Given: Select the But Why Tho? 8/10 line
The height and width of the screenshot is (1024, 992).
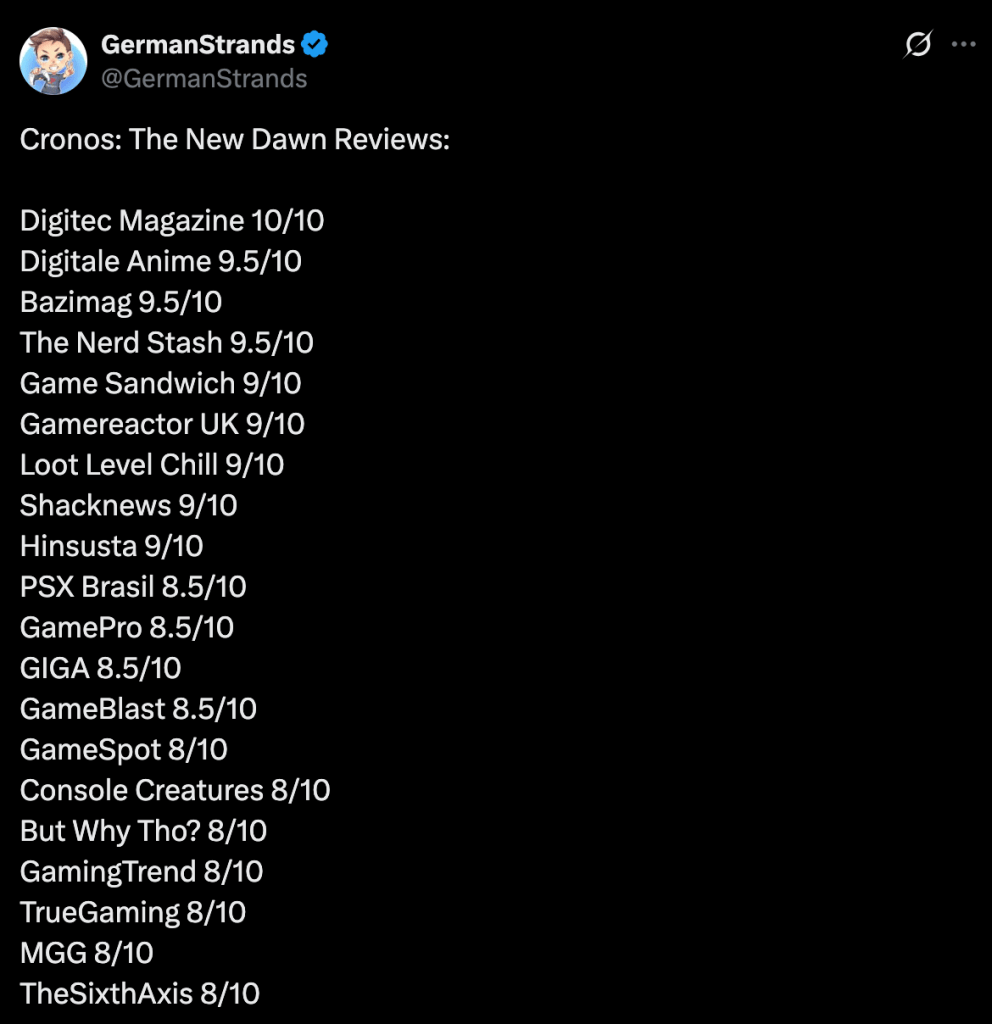Looking at the screenshot, I should coord(143,831).
